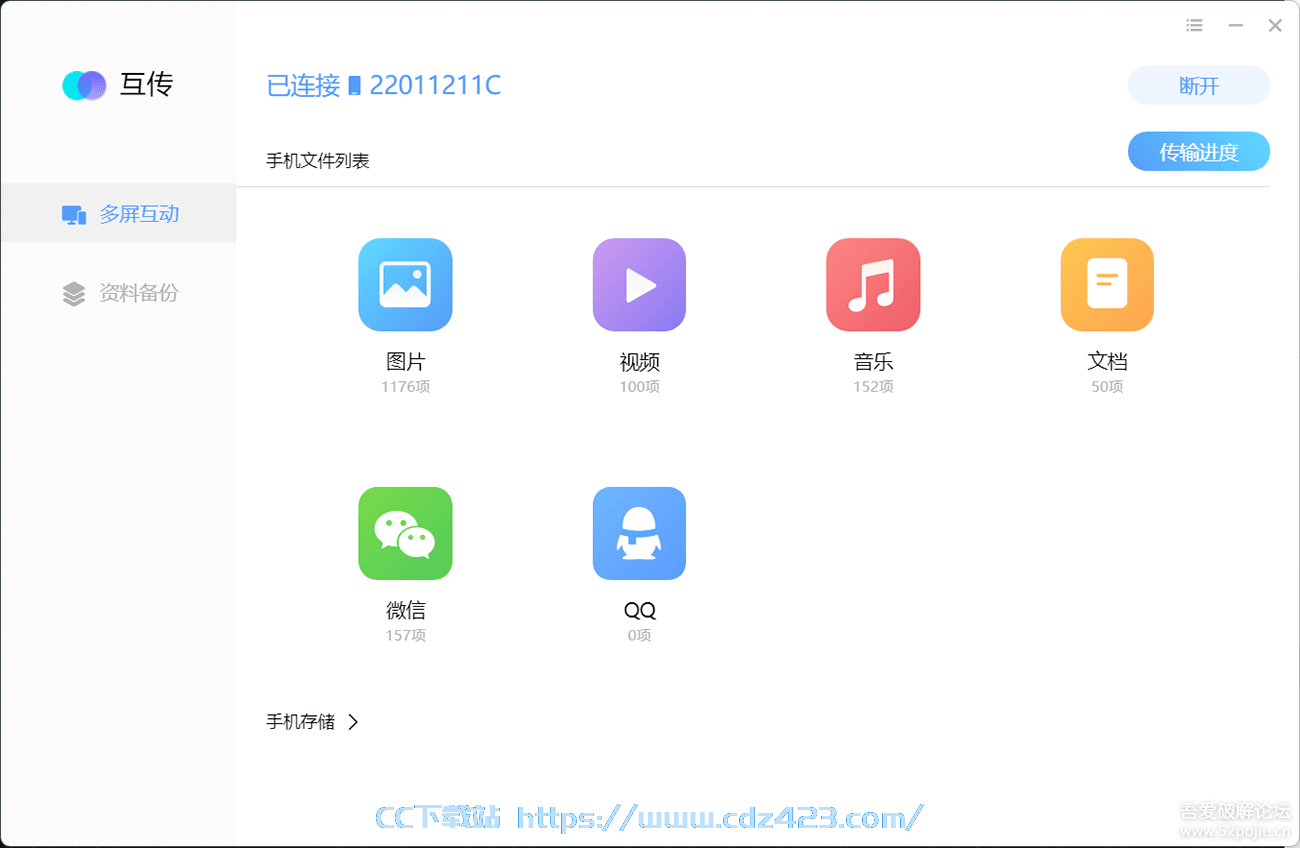Open the 传输进度 transfer progress button

(1199, 152)
